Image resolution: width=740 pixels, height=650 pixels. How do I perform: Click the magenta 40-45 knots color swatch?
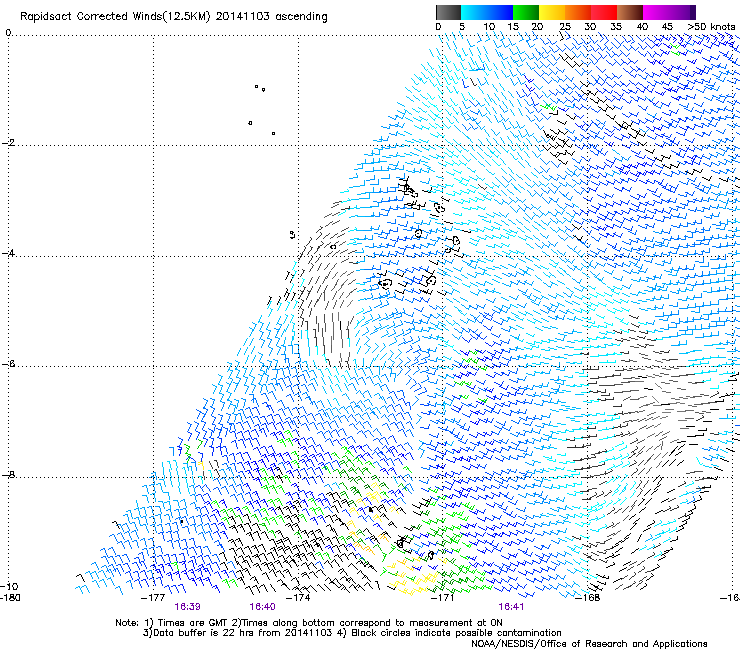point(656,12)
